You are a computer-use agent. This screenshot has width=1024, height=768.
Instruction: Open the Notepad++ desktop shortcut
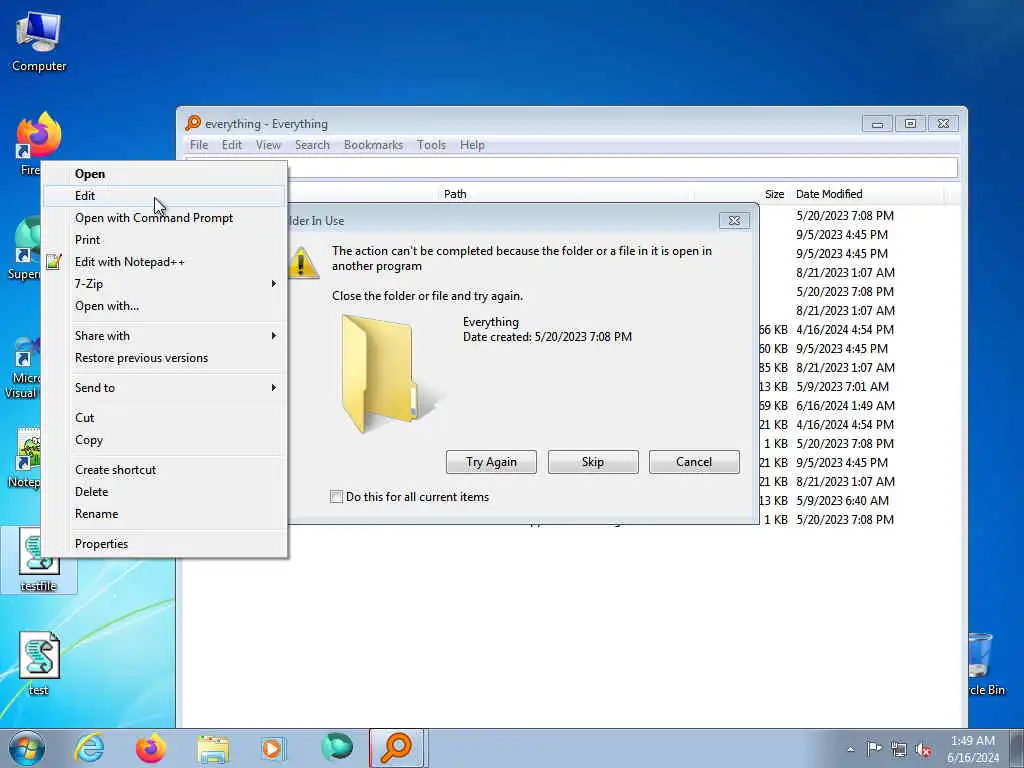[x=25, y=458]
